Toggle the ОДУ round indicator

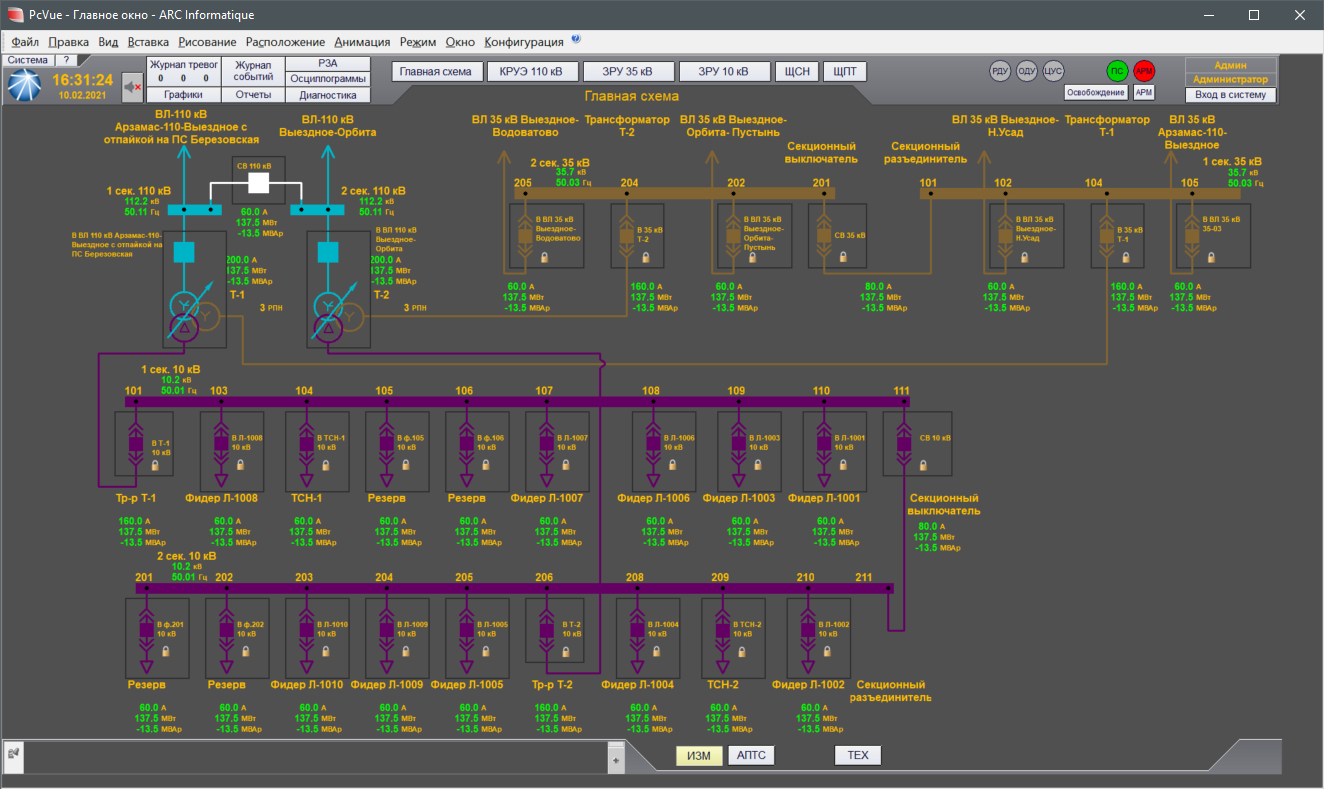1027,71
